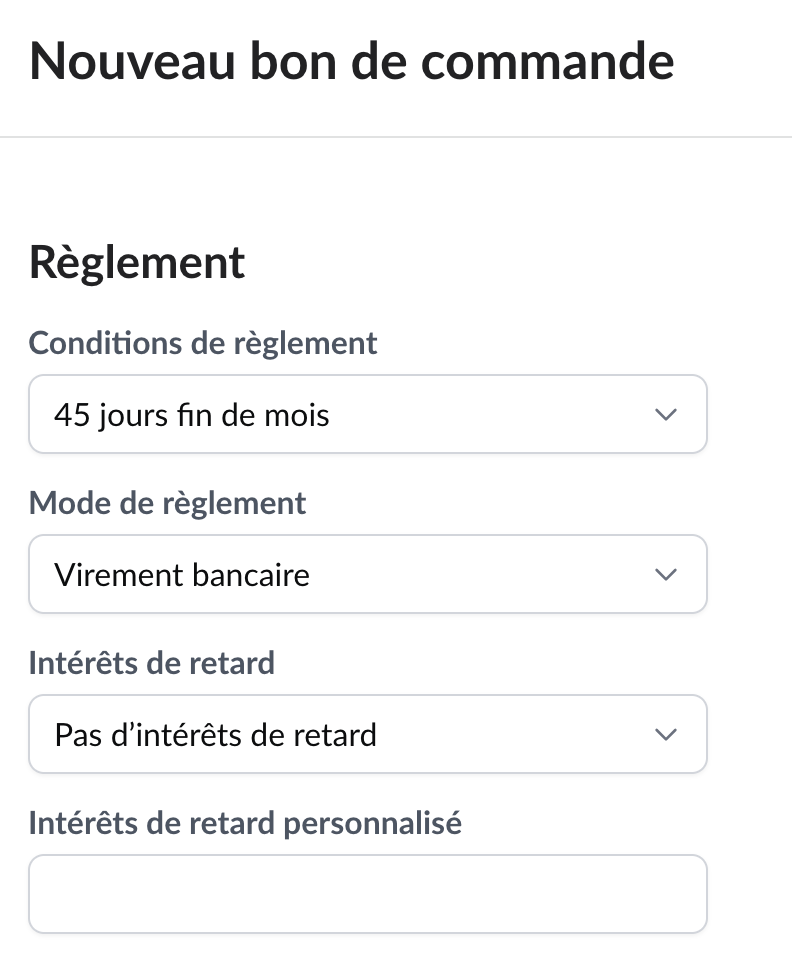Click the 'Virement bancaire' selected value
This screenshot has height=964, width=792.
(182, 575)
